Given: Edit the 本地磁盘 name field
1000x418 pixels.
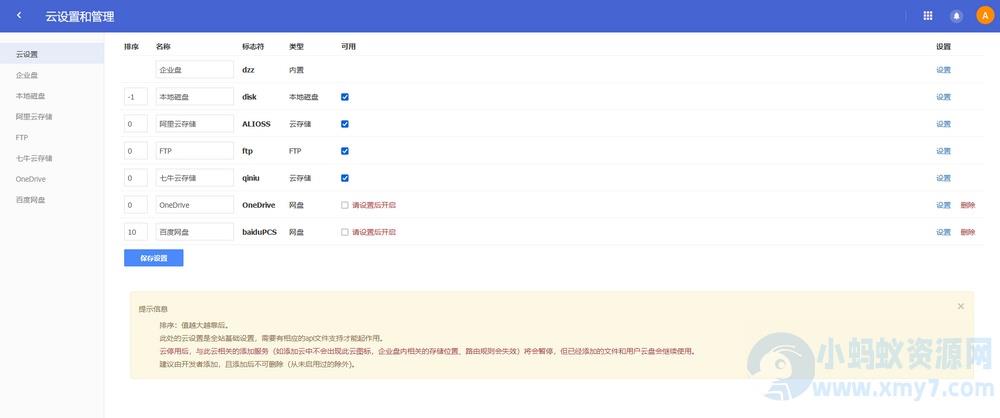Looking at the screenshot, I should tap(195, 97).
